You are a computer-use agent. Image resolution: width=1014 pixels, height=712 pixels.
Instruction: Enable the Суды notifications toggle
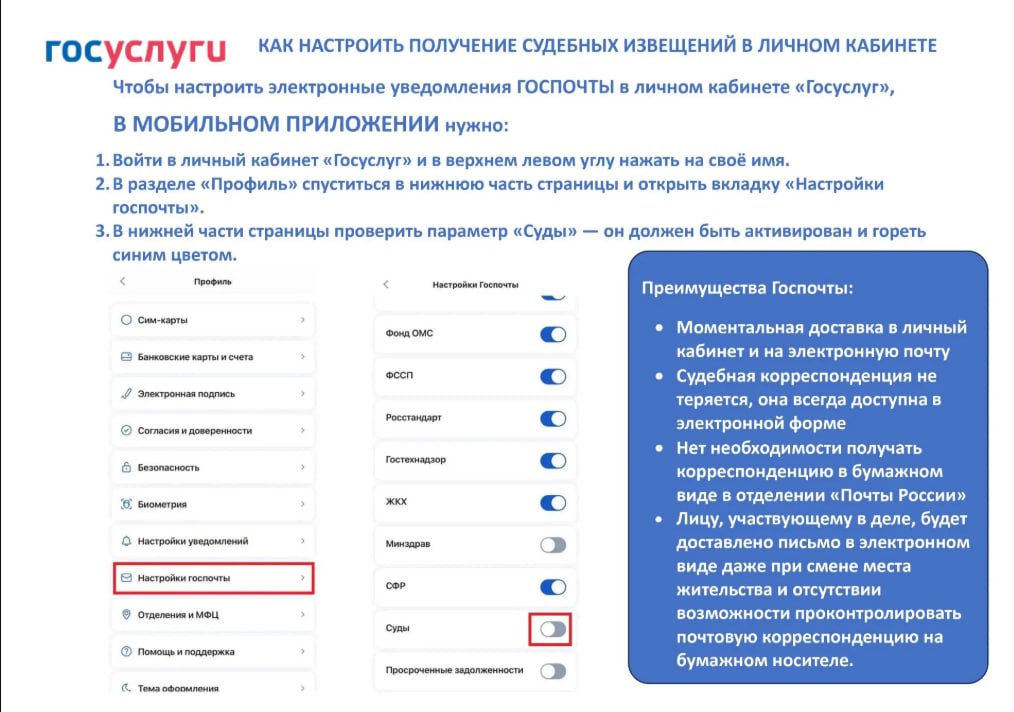[x=552, y=629]
